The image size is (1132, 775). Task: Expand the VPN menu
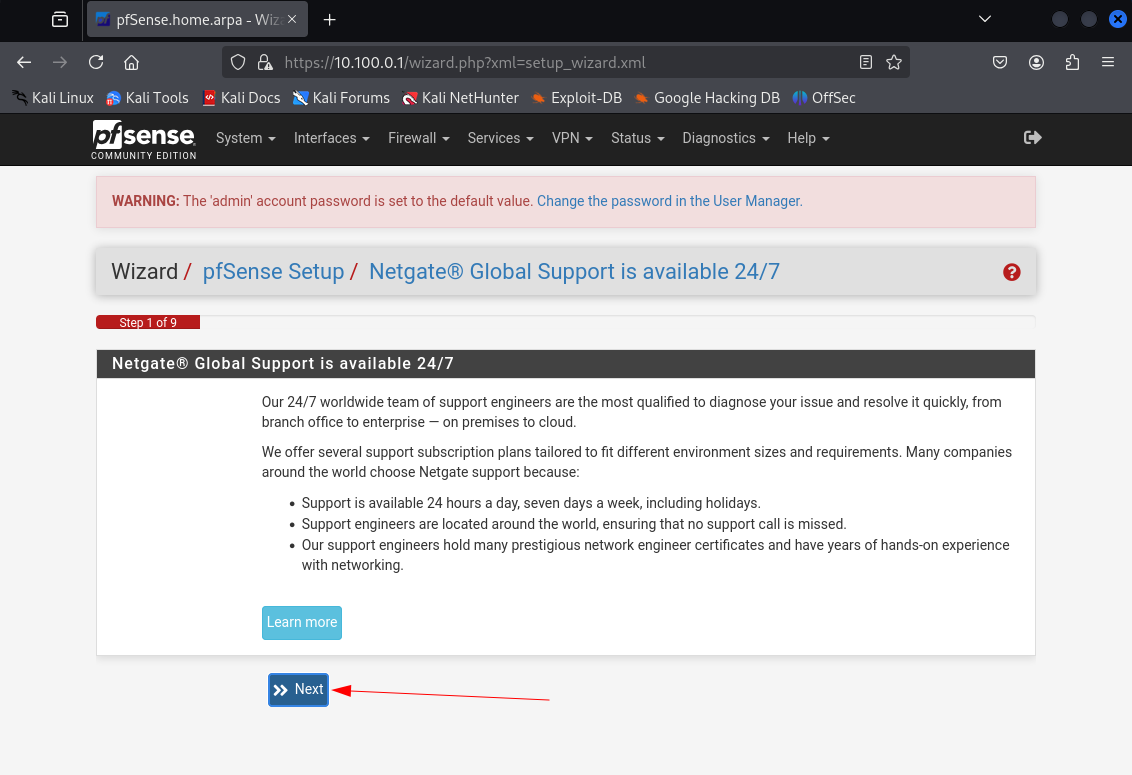[x=572, y=138]
